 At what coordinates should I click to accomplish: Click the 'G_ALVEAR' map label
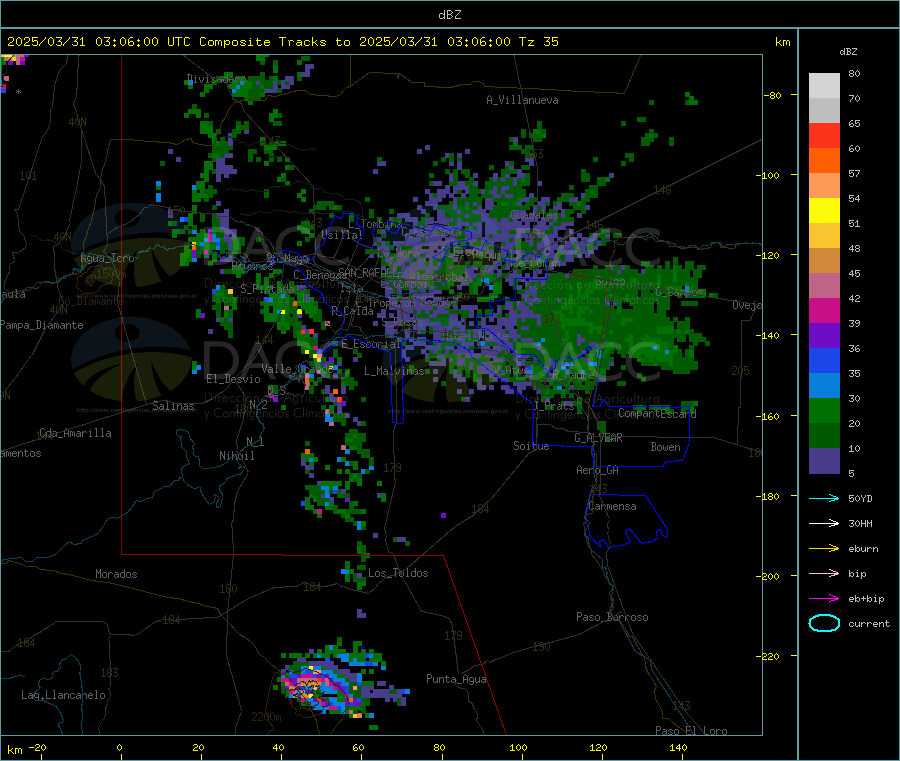coord(598,438)
